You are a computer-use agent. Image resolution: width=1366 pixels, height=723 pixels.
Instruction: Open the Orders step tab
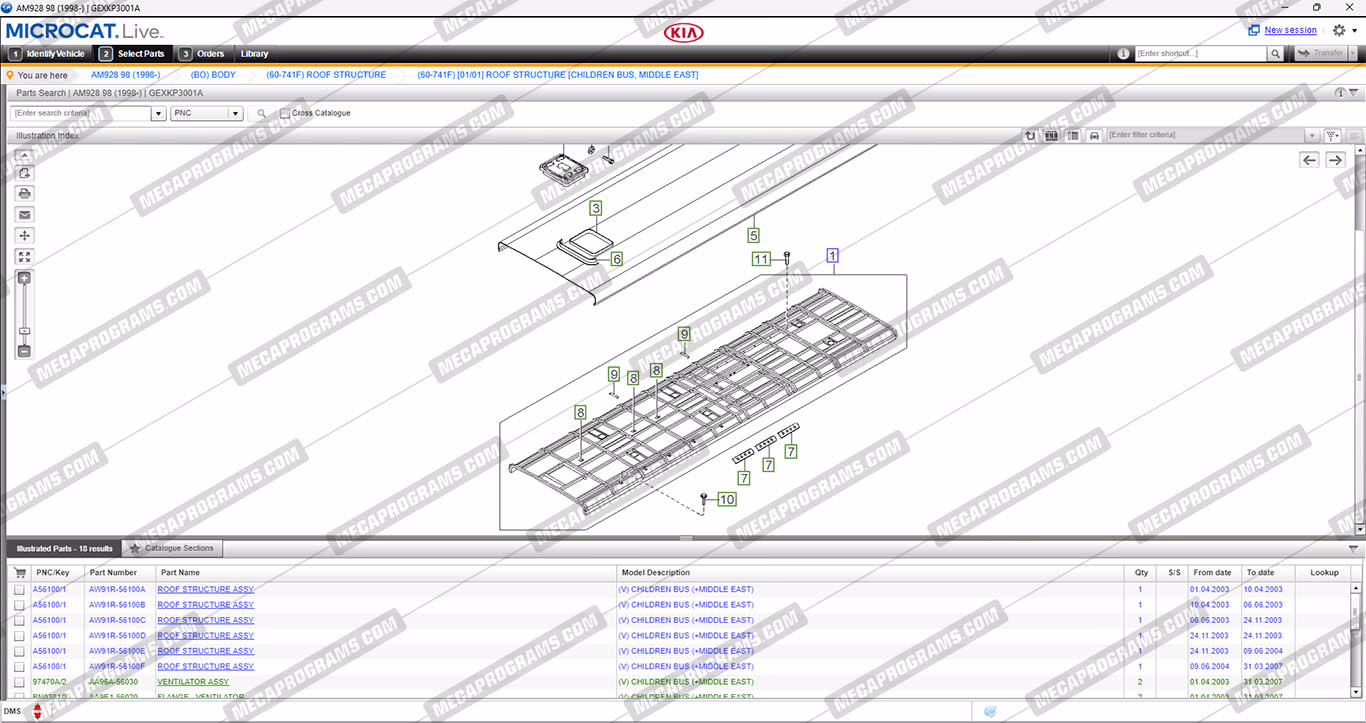201,54
